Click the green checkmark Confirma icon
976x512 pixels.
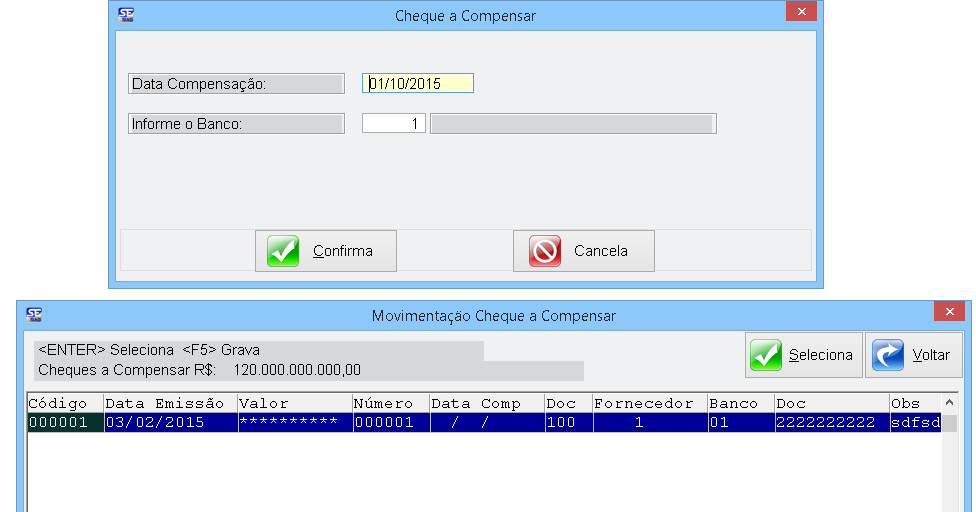[x=284, y=251]
